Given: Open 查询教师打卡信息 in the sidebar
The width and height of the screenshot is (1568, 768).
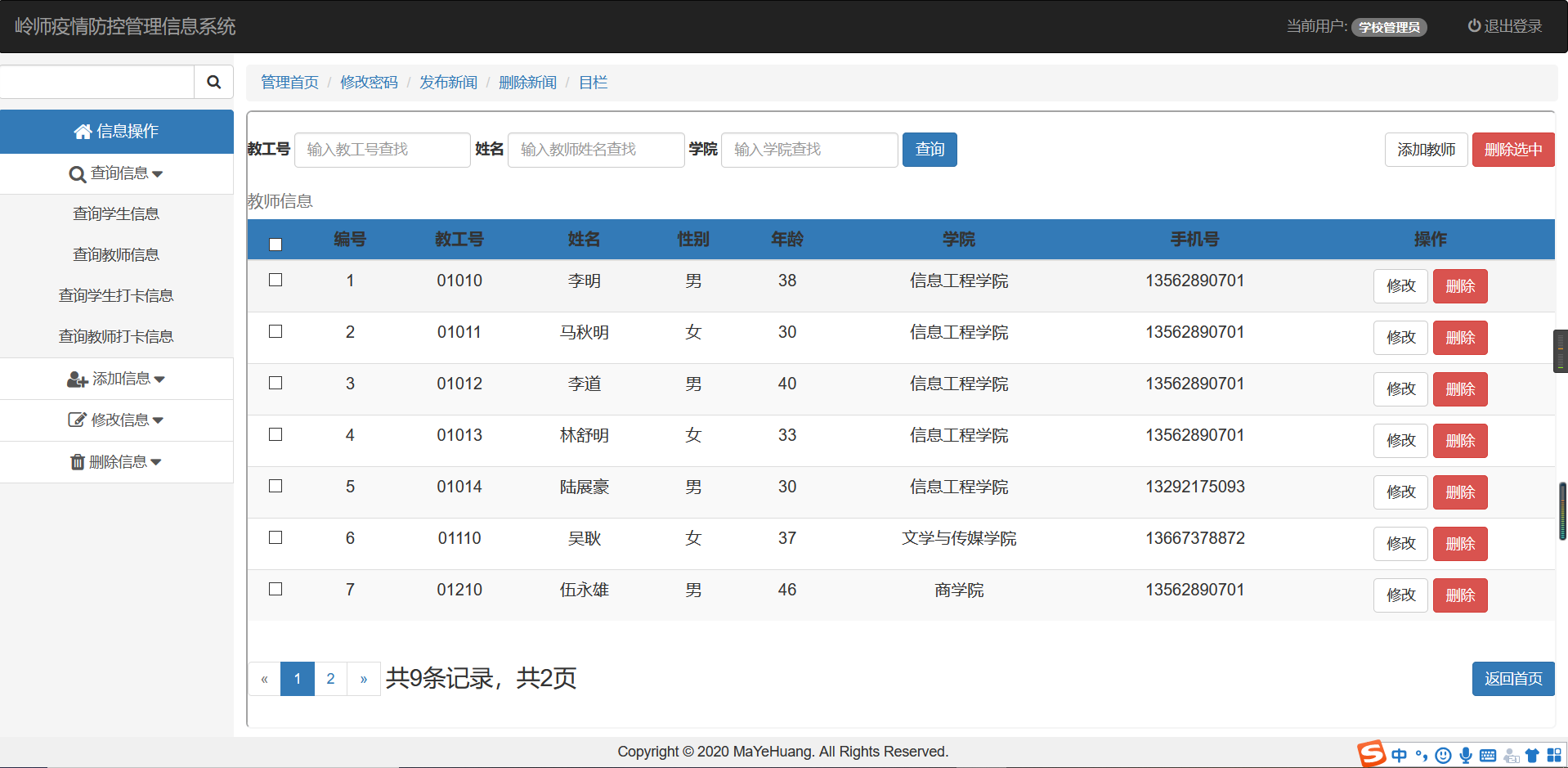Looking at the screenshot, I should [116, 337].
